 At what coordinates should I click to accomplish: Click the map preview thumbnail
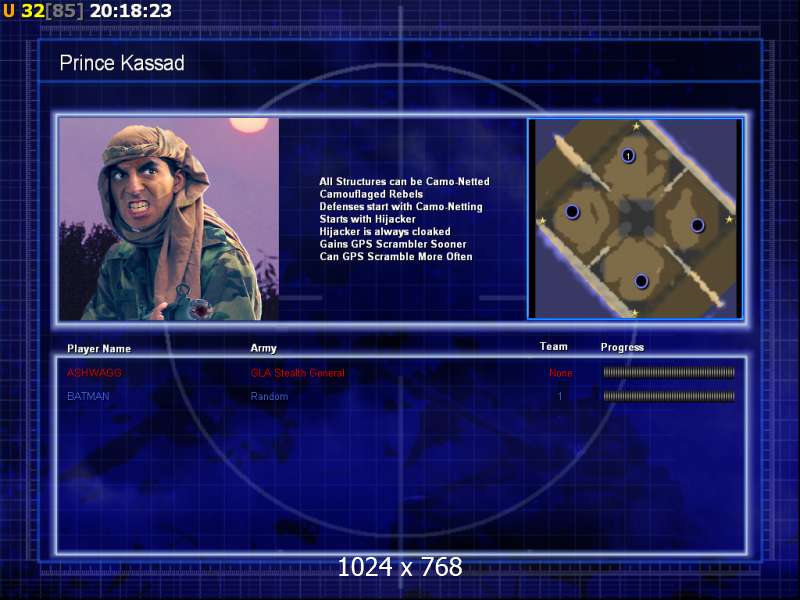pos(635,219)
